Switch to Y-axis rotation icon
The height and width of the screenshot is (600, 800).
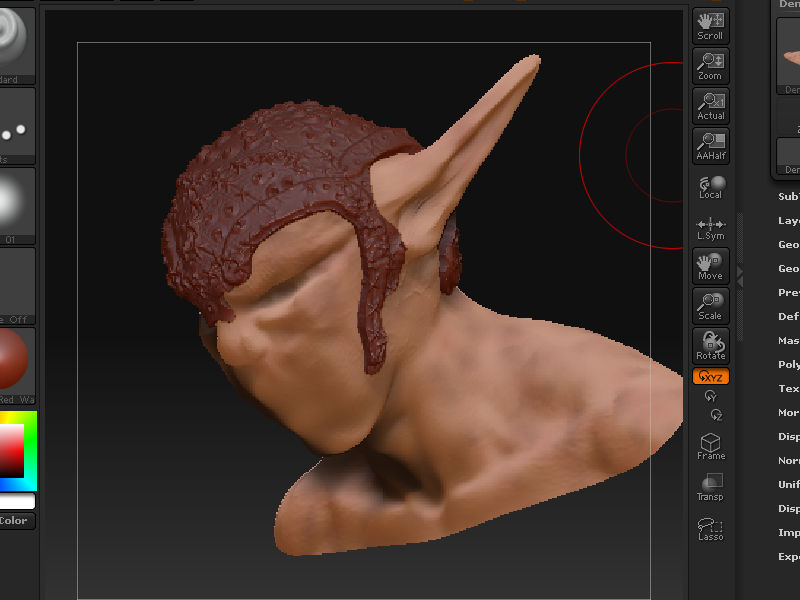coord(710,396)
